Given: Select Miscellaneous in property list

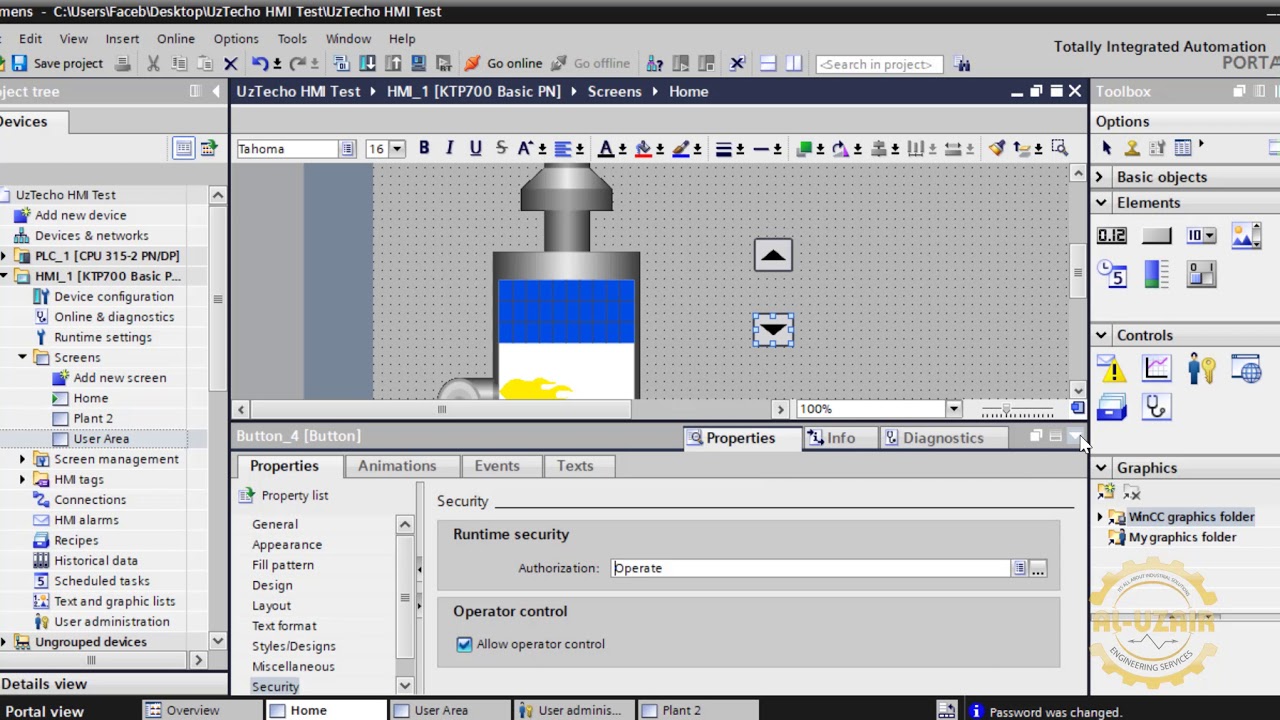Looking at the screenshot, I should click(x=293, y=667).
